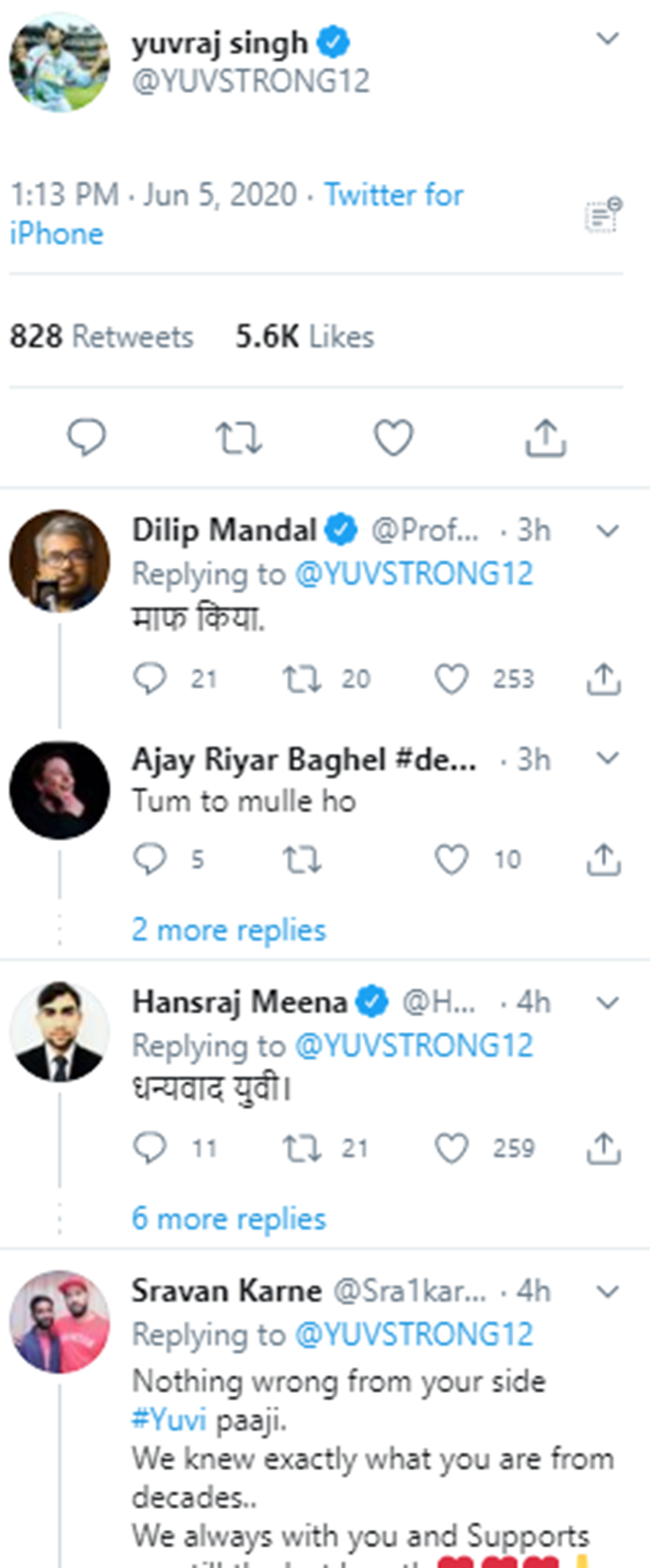
Task: View the 5.6K Likes list
Action: tap(304, 336)
